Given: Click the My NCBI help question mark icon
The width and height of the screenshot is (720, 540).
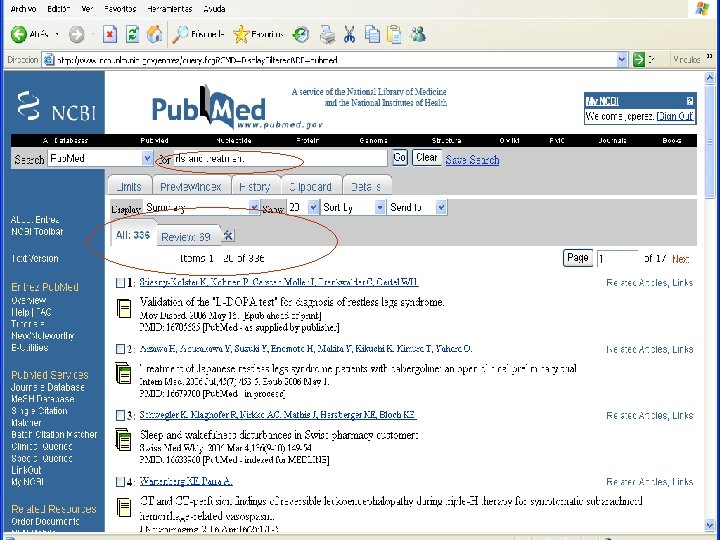Looking at the screenshot, I should coord(689,101).
